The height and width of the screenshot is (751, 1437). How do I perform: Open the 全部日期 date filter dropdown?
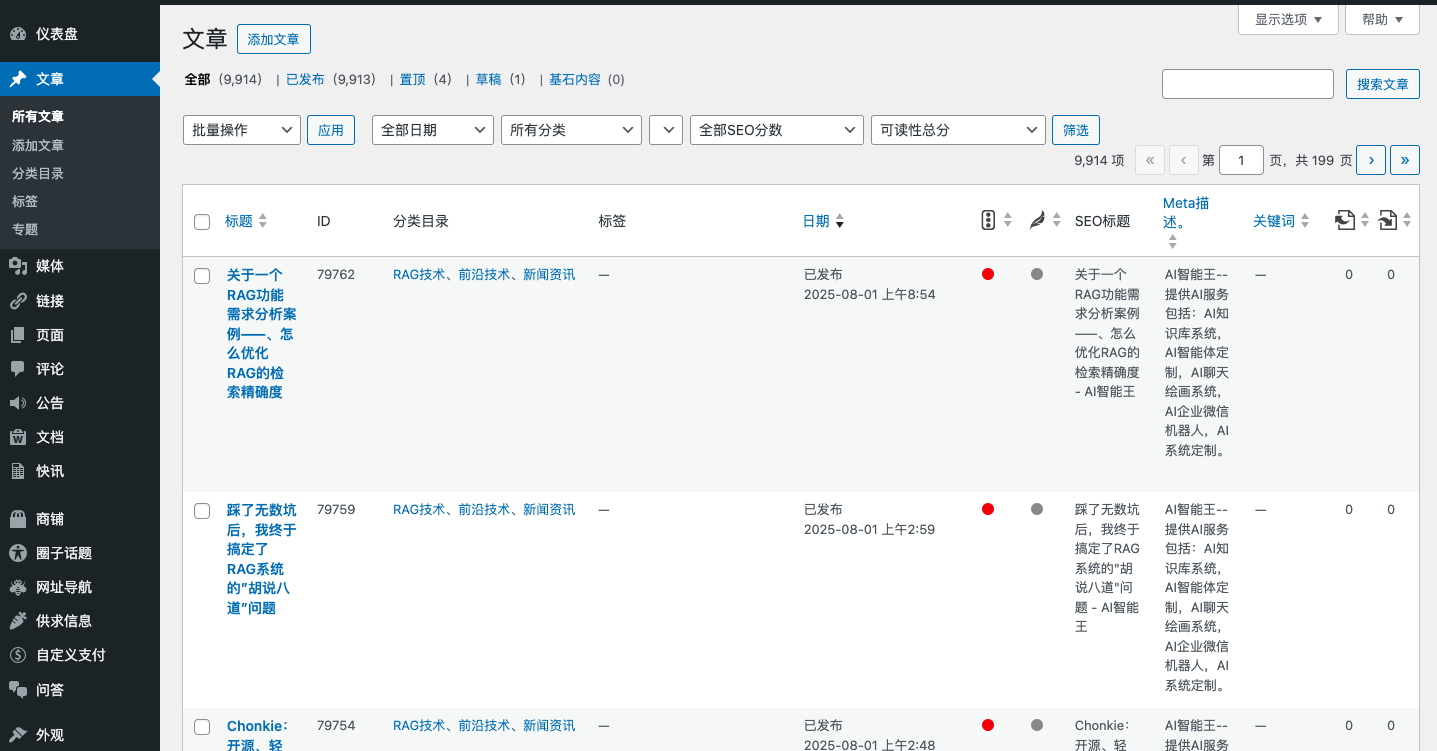(x=433, y=130)
